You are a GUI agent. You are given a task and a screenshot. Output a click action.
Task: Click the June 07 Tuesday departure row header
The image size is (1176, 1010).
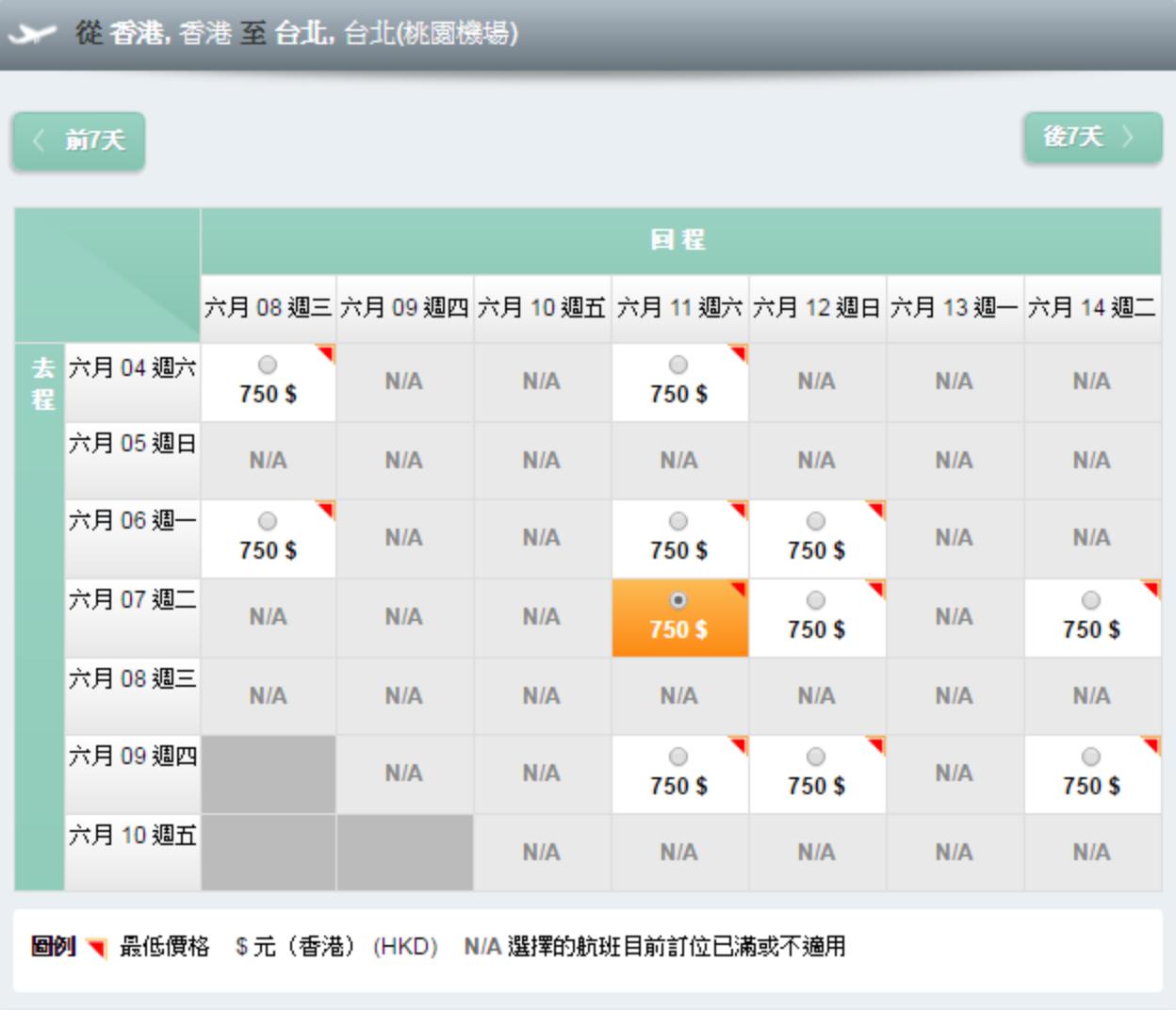point(132,599)
